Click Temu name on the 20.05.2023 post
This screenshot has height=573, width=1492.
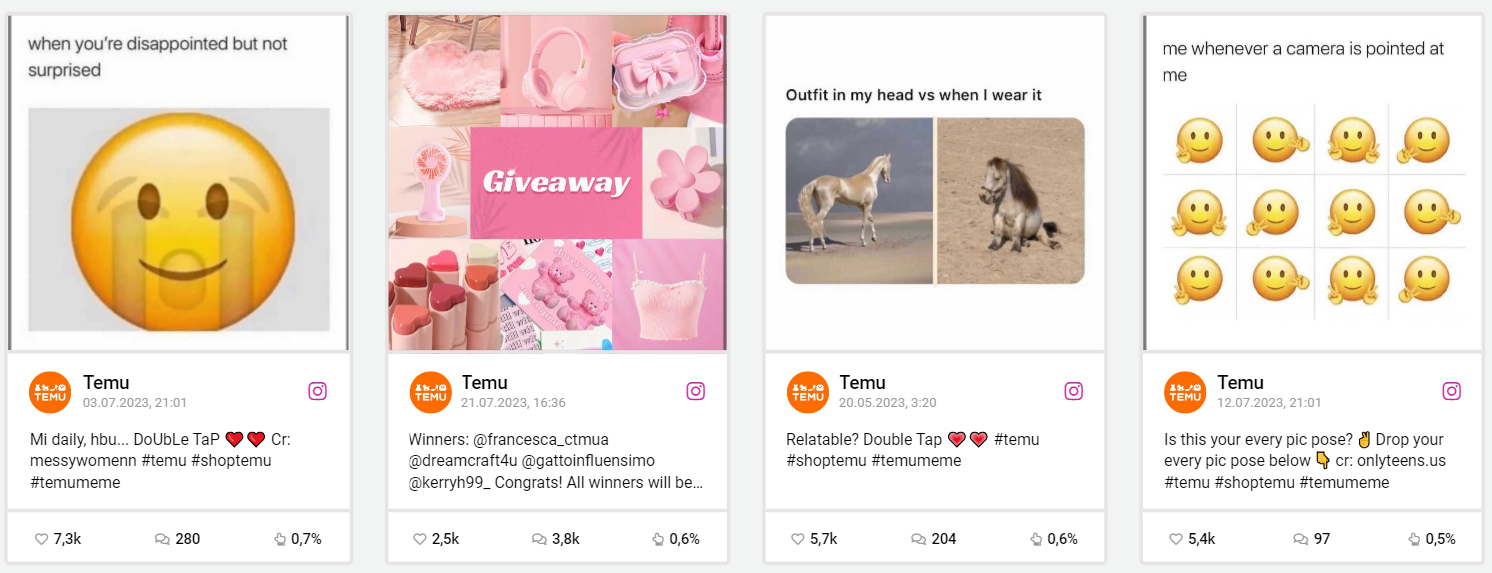coord(862,382)
